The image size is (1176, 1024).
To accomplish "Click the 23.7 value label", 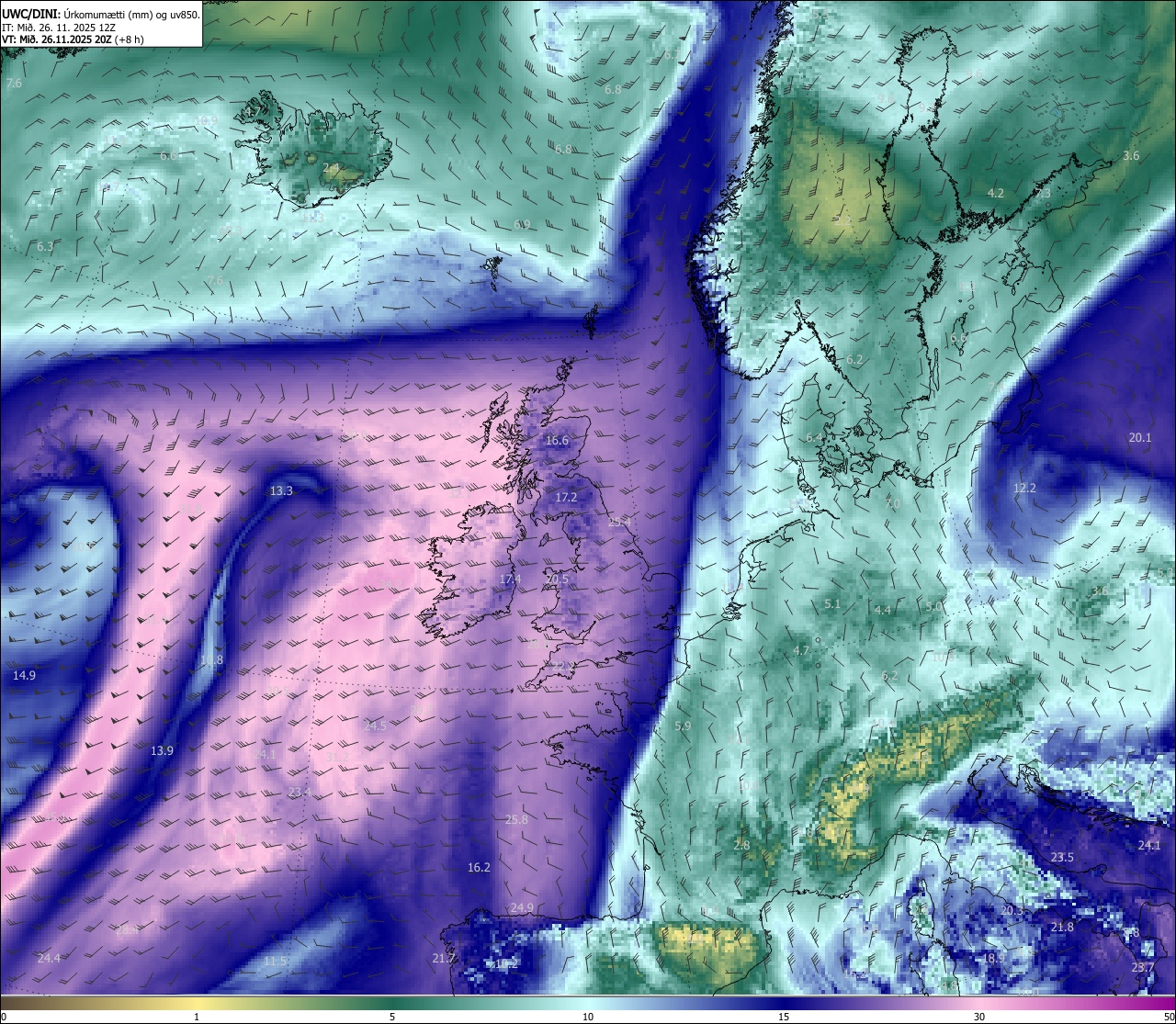I will pyautogui.click(x=1142, y=967).
